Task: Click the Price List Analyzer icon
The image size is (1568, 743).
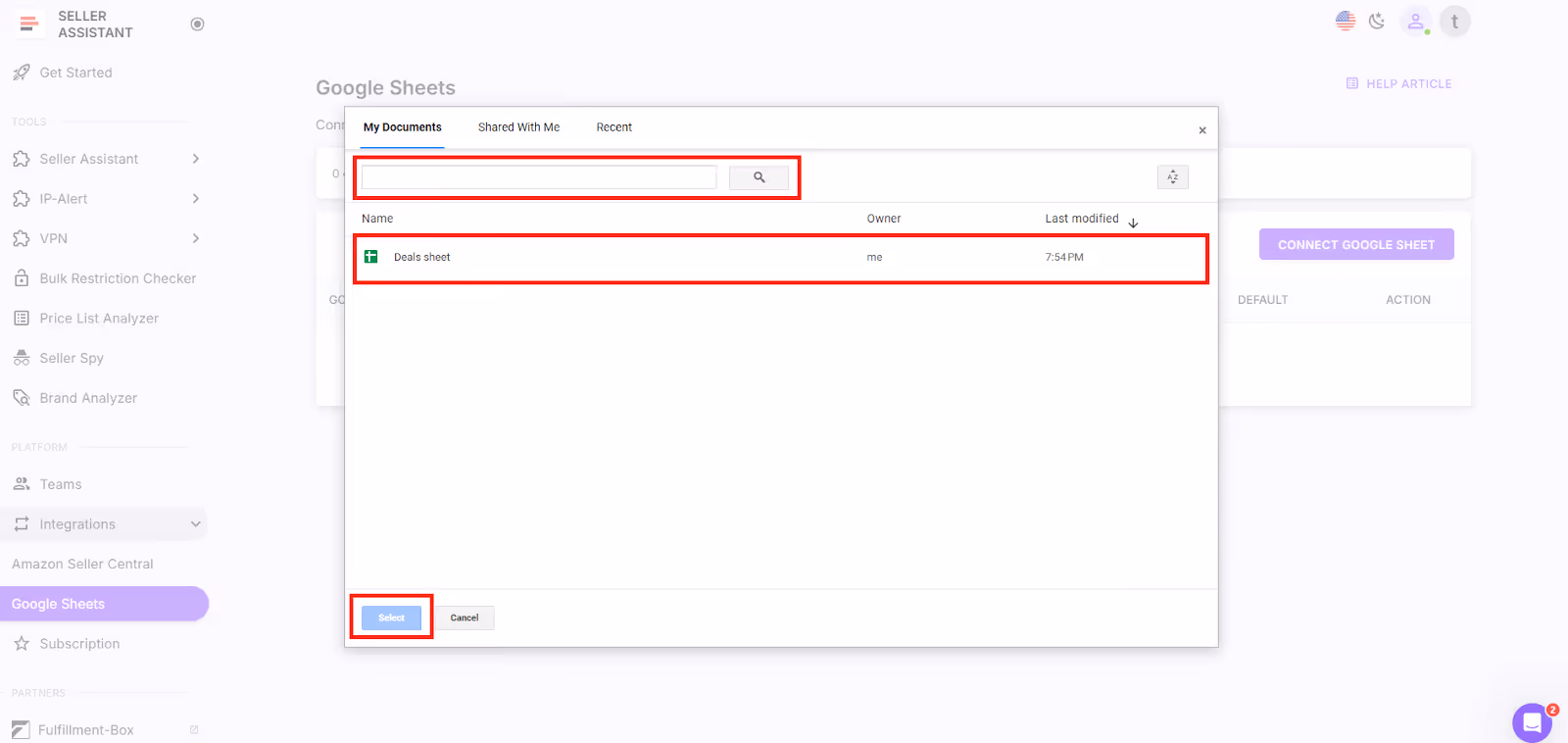Action: pos(22,319)
